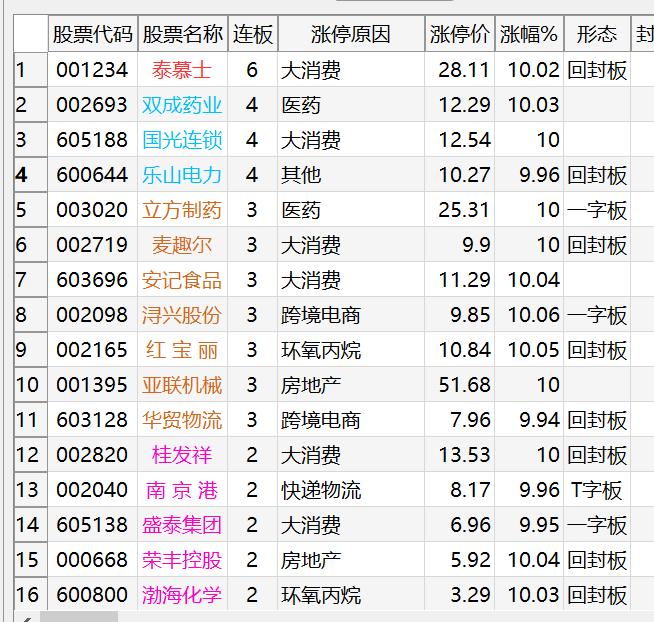Image resolution: width=654 pixels, height=622 pixels.
Task: Click stock name 盛泰集团
Action: coord(182,525)
